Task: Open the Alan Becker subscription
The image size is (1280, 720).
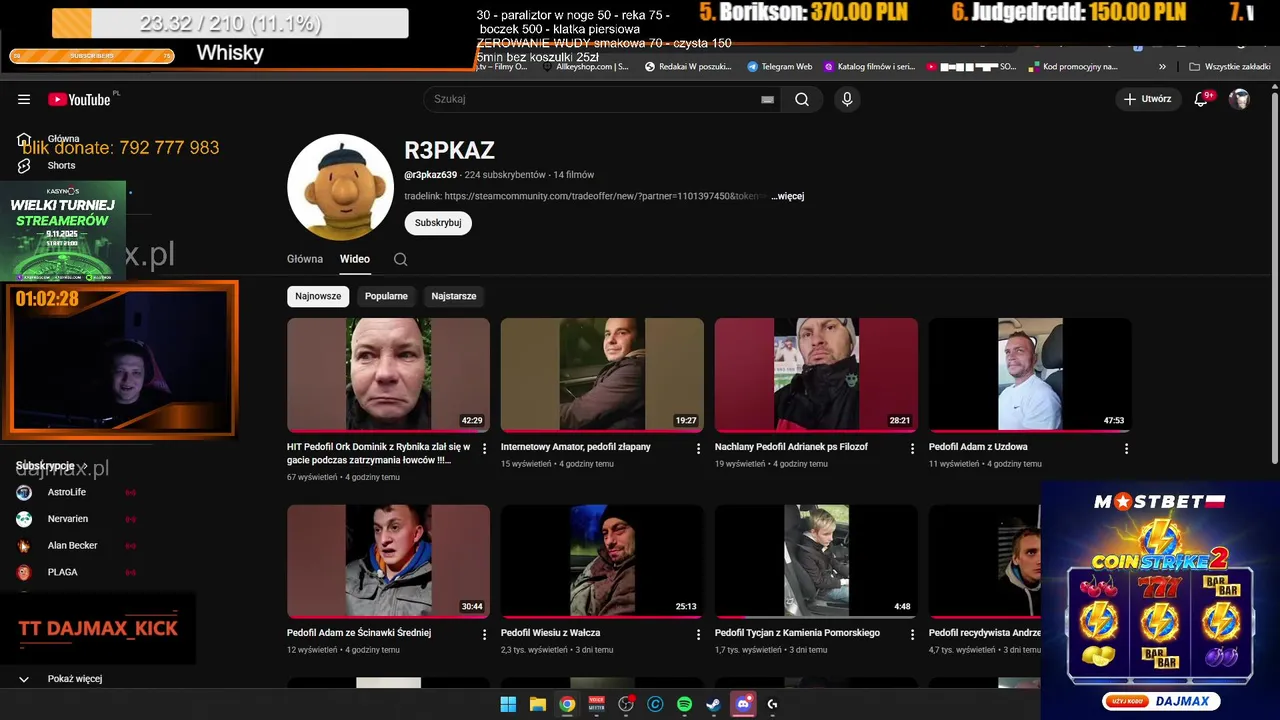Action: pos(72,546)
